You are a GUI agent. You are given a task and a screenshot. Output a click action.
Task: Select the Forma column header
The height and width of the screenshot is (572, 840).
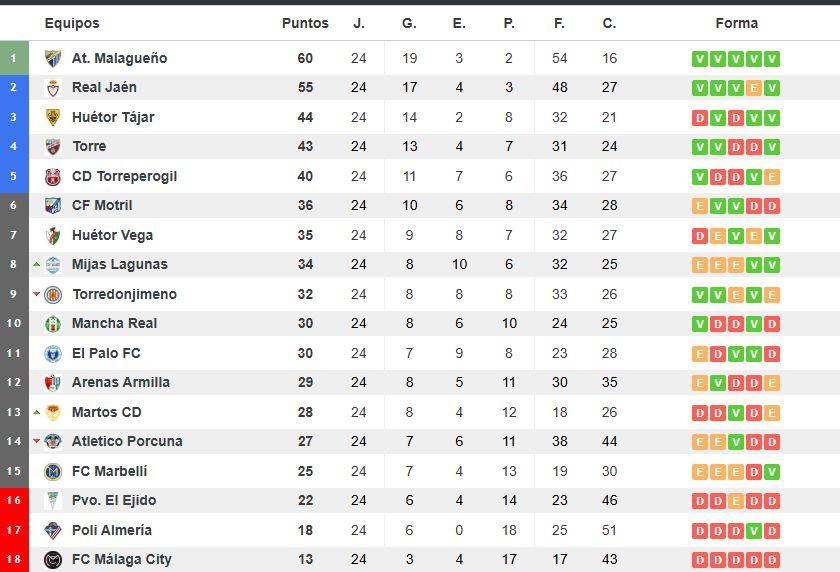(x=737, y=23)
